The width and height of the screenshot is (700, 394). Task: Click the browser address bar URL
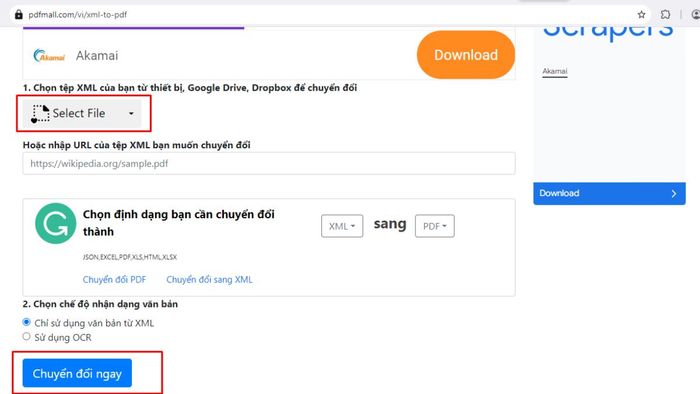78,15
